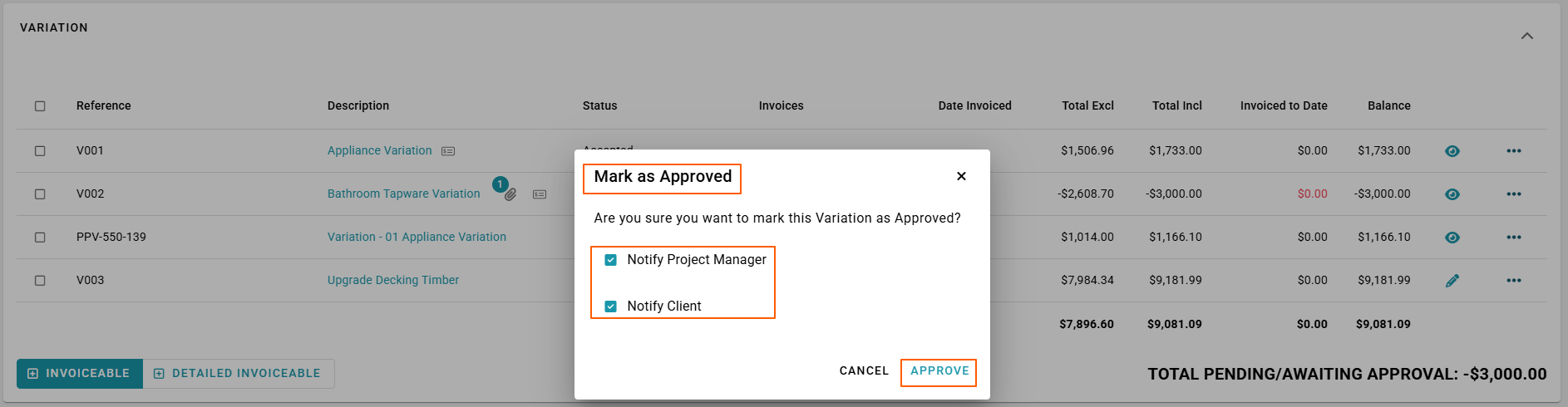This screenshot has height=407, width=1568.
Task: Open more options for V002 row
Action: pos(1514,194)
